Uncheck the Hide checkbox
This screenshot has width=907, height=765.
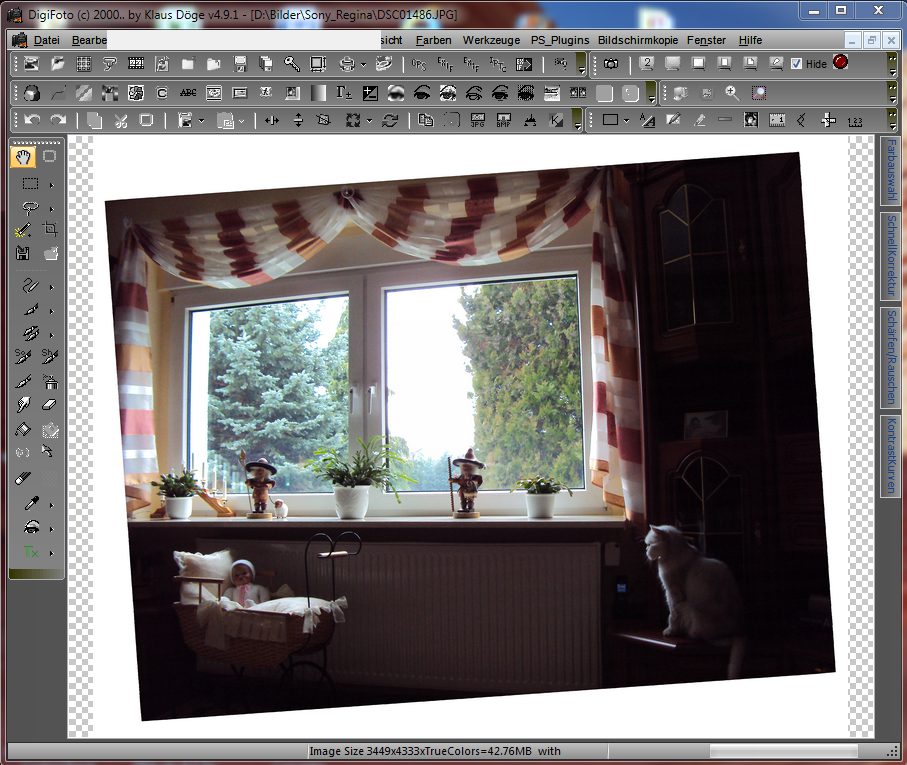point(796,64)
